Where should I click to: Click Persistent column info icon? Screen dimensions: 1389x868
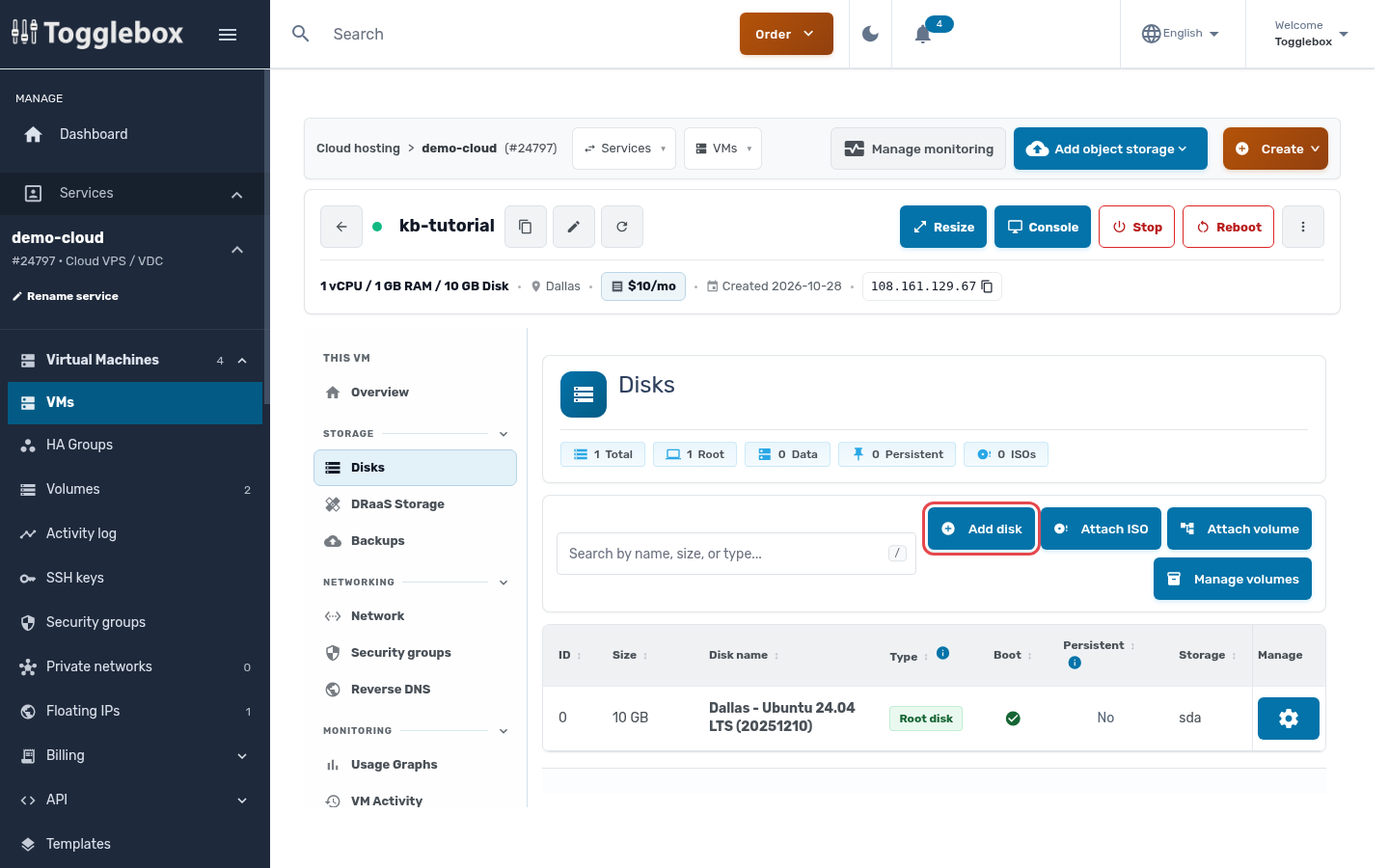tap(1075, 663)
